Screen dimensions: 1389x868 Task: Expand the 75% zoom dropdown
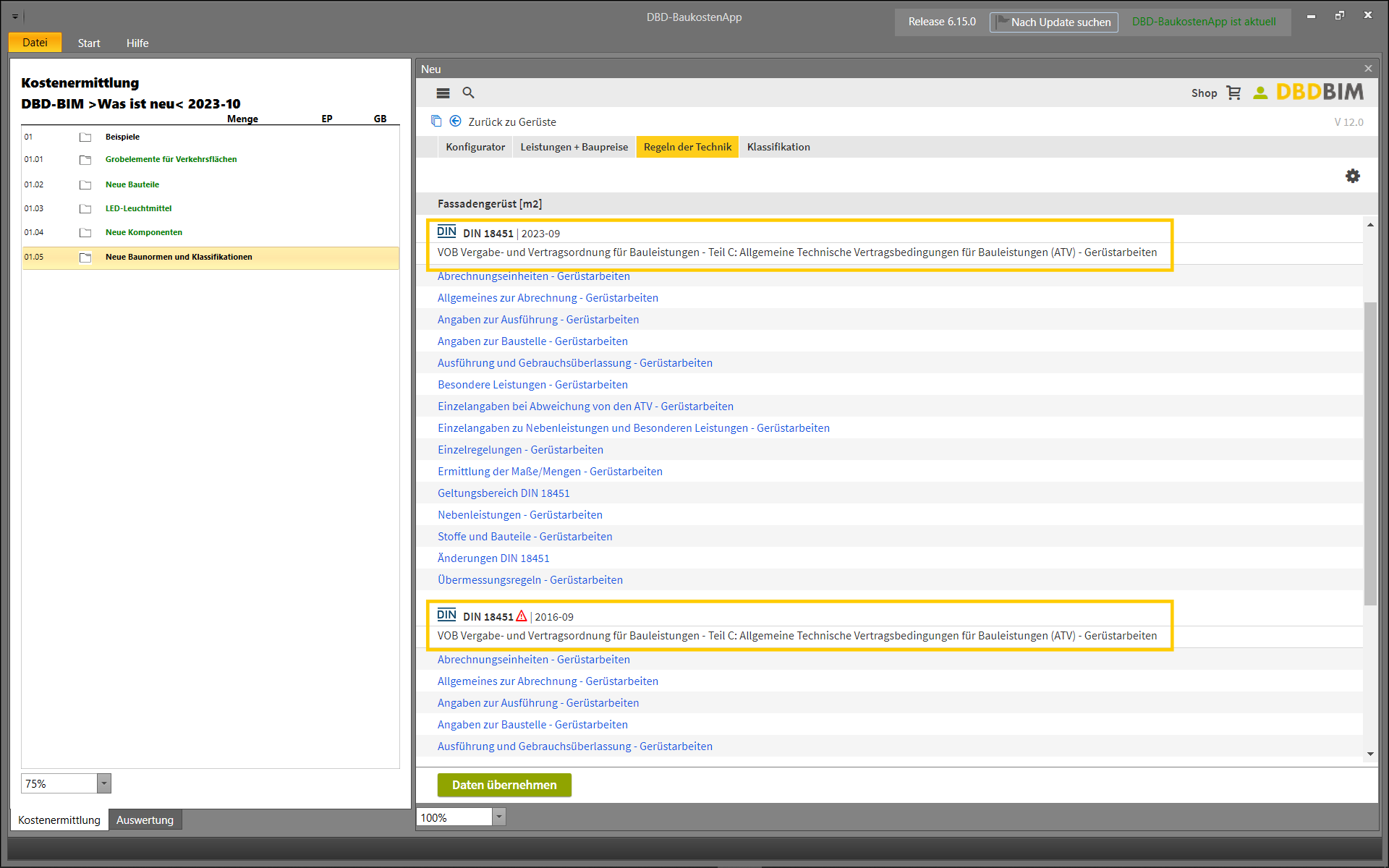[104, 783]
